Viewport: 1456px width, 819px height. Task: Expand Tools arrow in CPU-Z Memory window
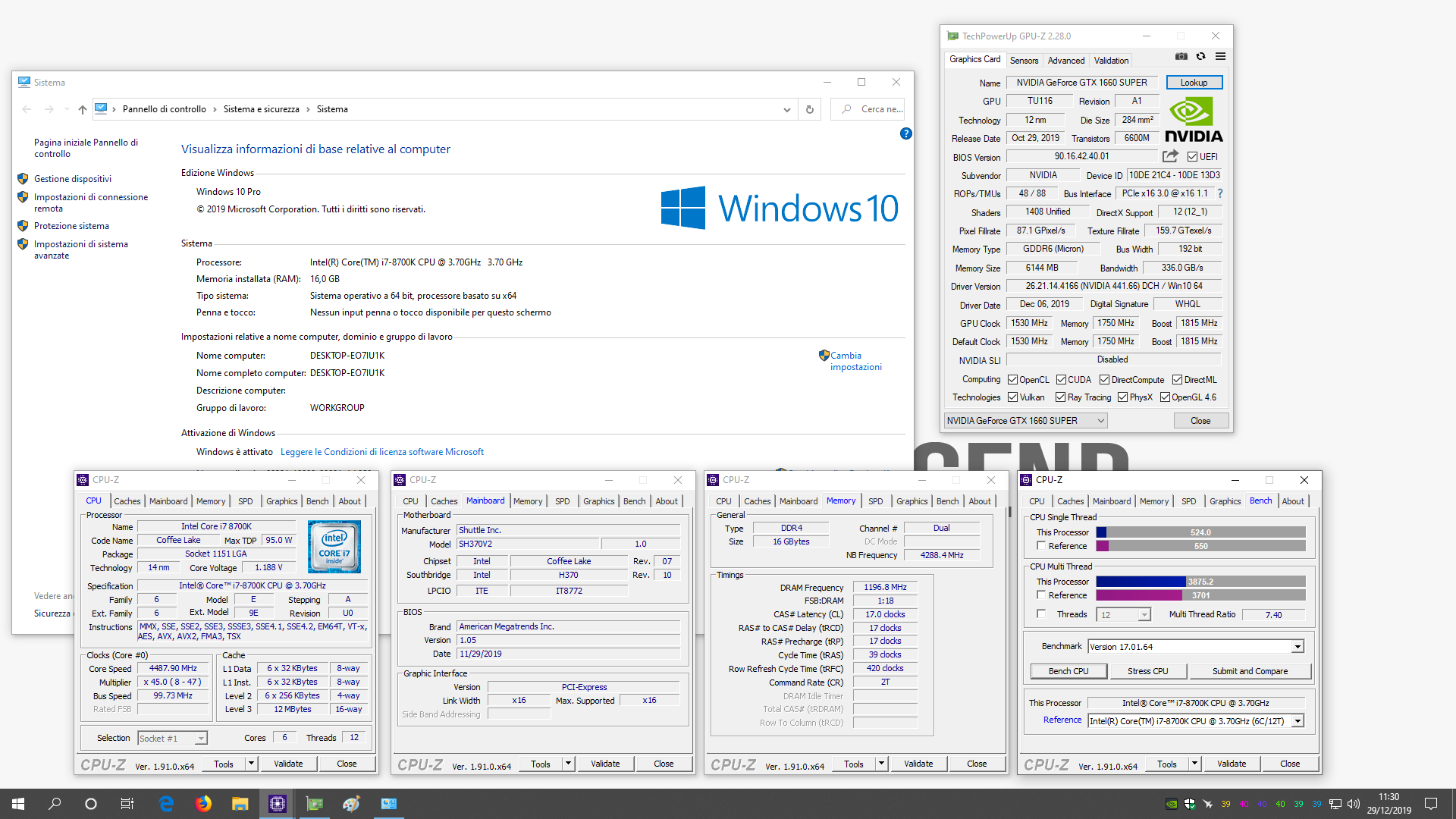(x=881, y=764)
